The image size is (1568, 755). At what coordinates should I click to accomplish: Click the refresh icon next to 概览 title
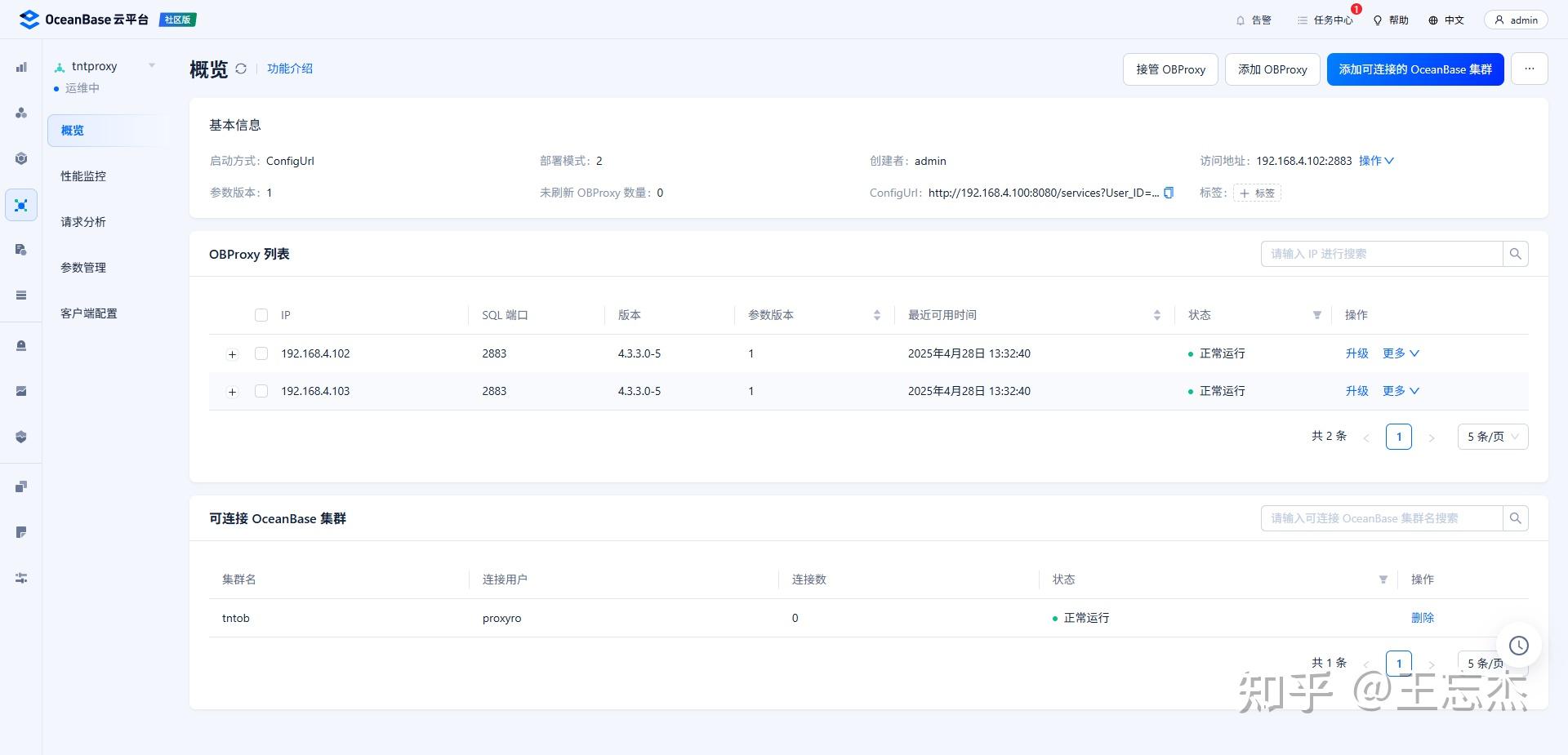tap(241, 69)
